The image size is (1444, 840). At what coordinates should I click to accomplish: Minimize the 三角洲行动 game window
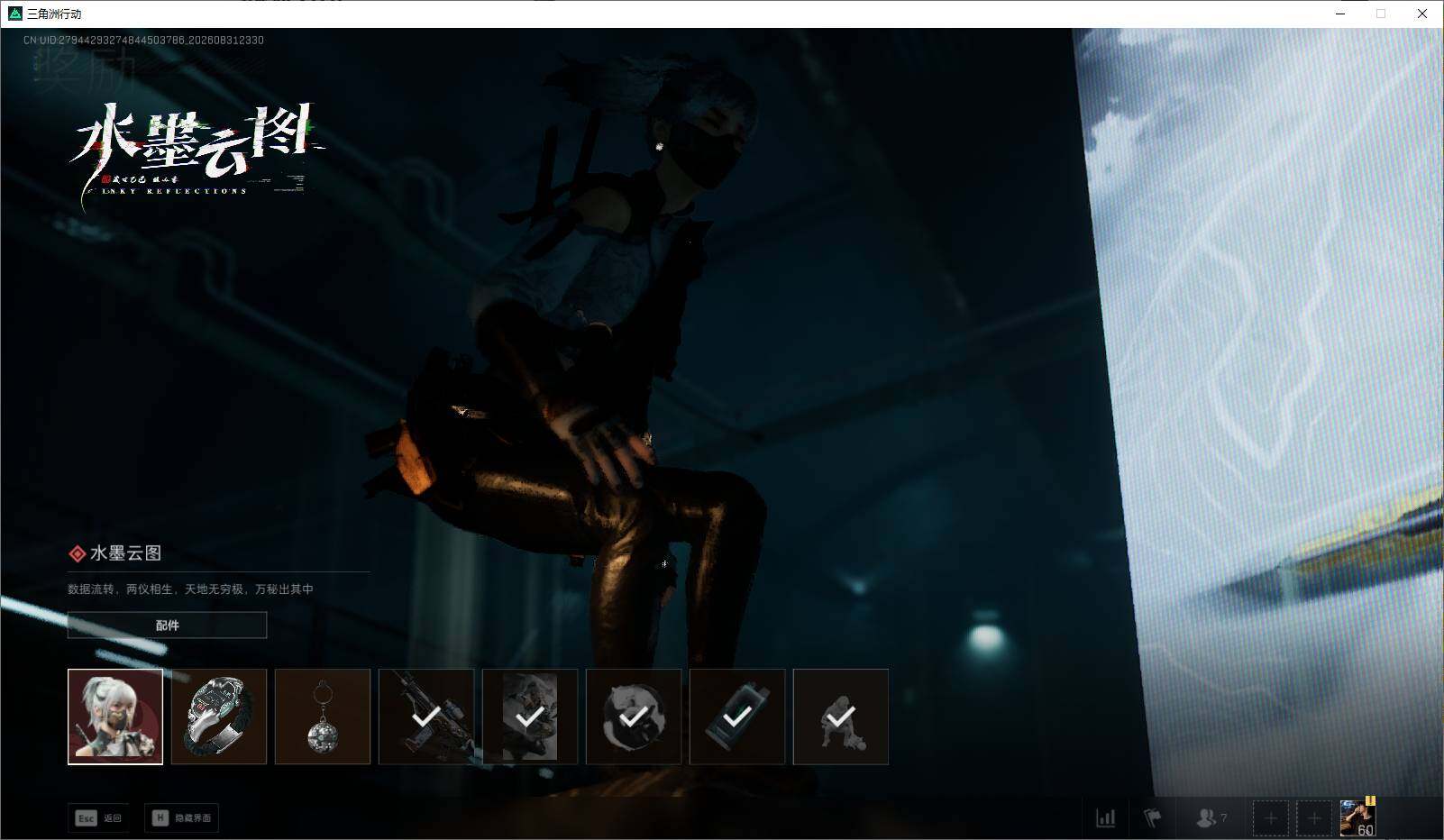pos(1340,14)
